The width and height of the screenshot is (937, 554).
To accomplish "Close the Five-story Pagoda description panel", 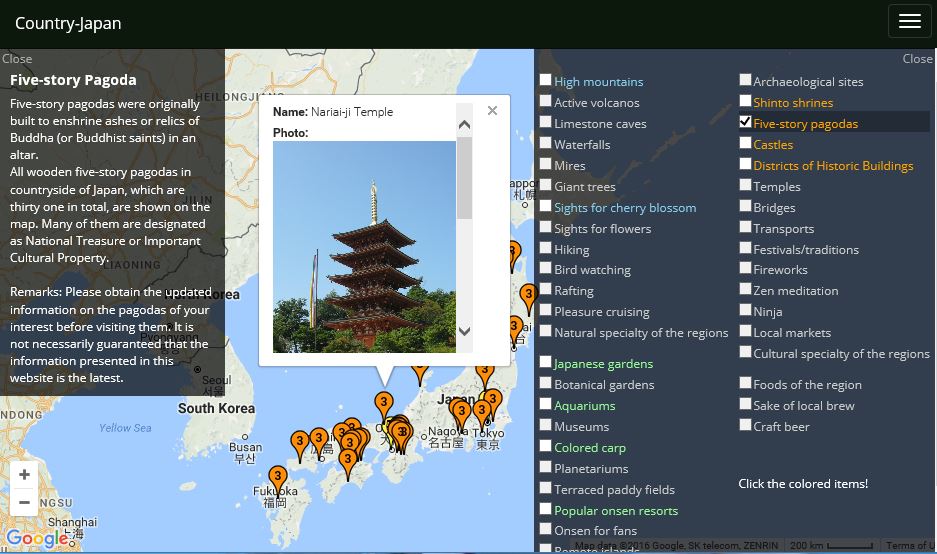I will (x=17, y=59).
